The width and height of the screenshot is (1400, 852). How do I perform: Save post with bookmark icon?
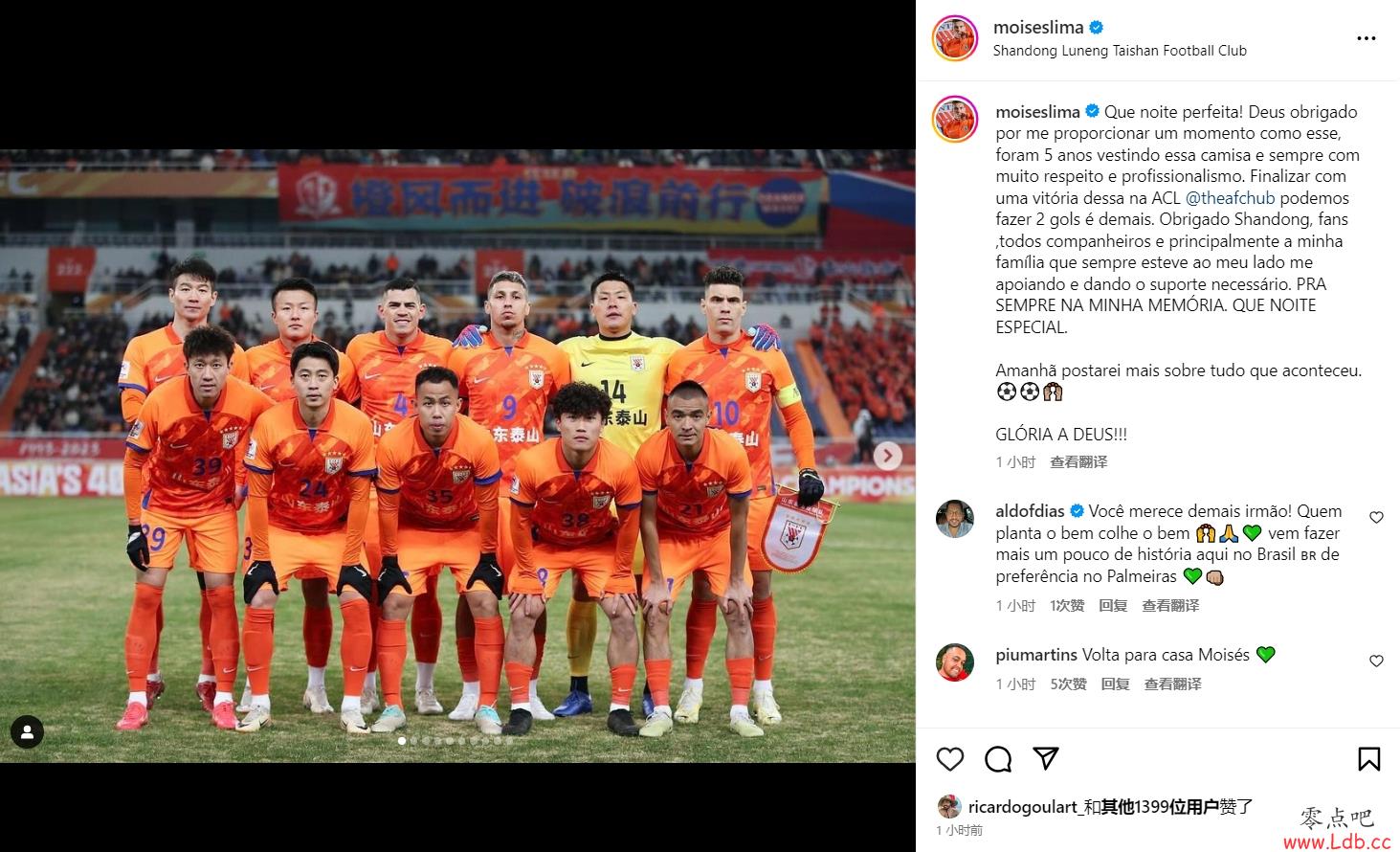point(1369,759)
